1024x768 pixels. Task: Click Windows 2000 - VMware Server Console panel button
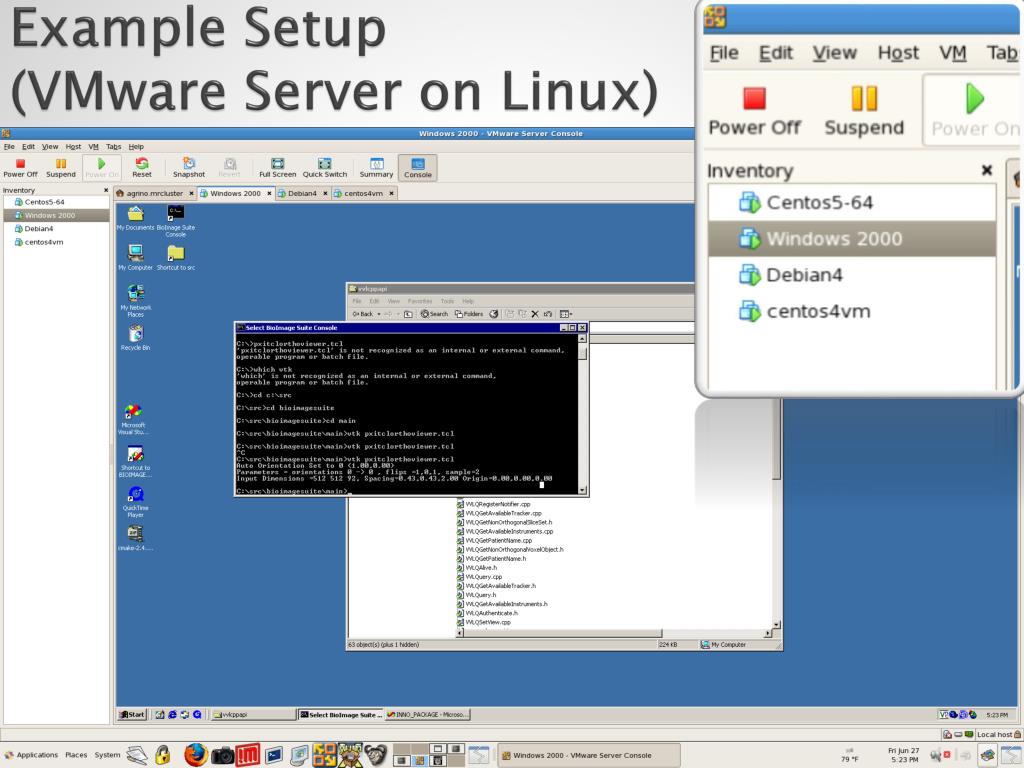coord(589,756)
